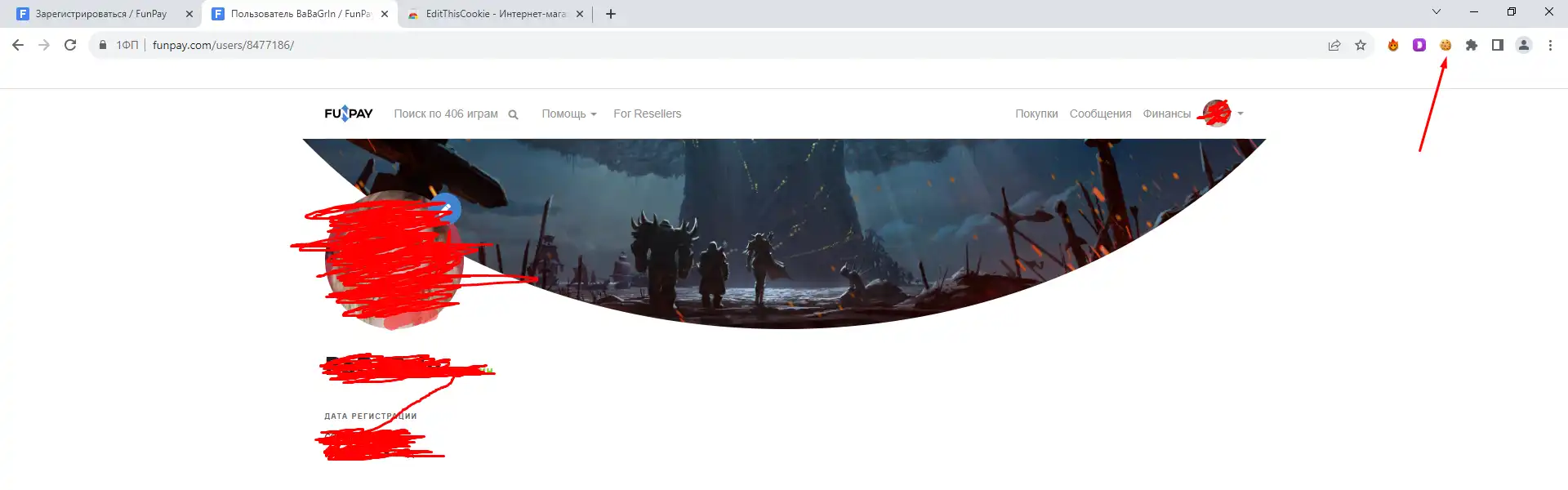Minimize the Chrome window
This screenshot has width=1568, height=490.
(1474, 11)
